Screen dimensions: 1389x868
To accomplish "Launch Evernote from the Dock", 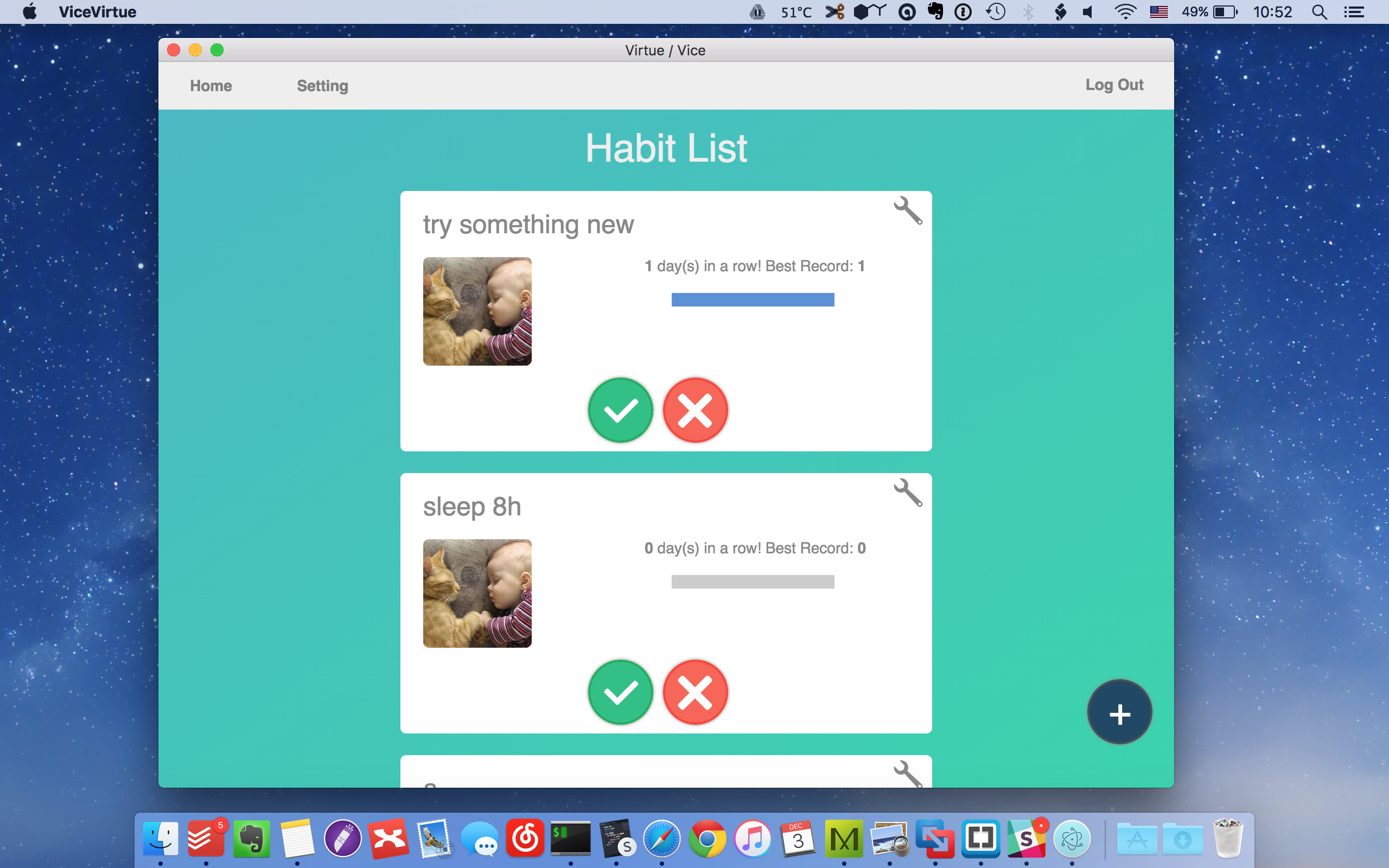I will point(251,838).
